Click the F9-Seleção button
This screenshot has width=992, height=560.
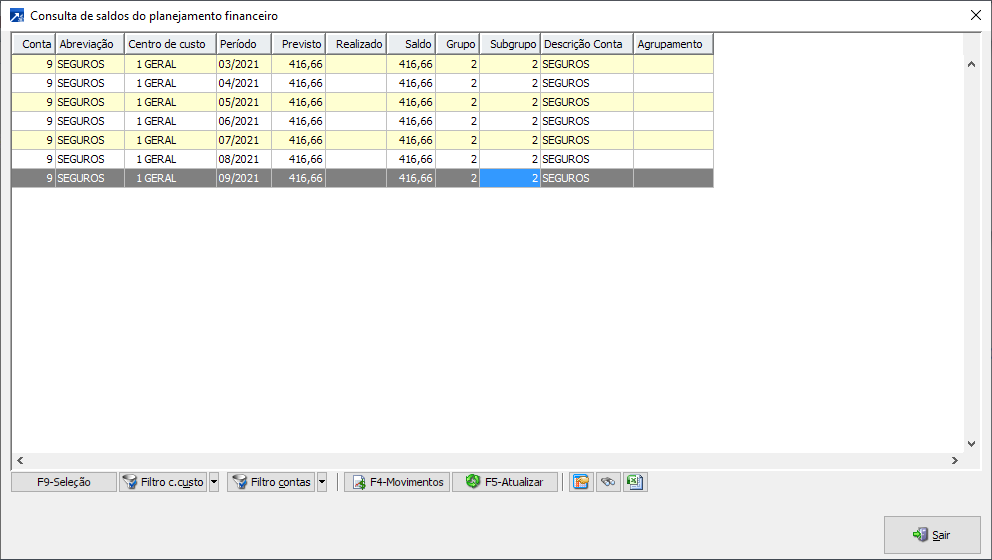tap(64, 482)
